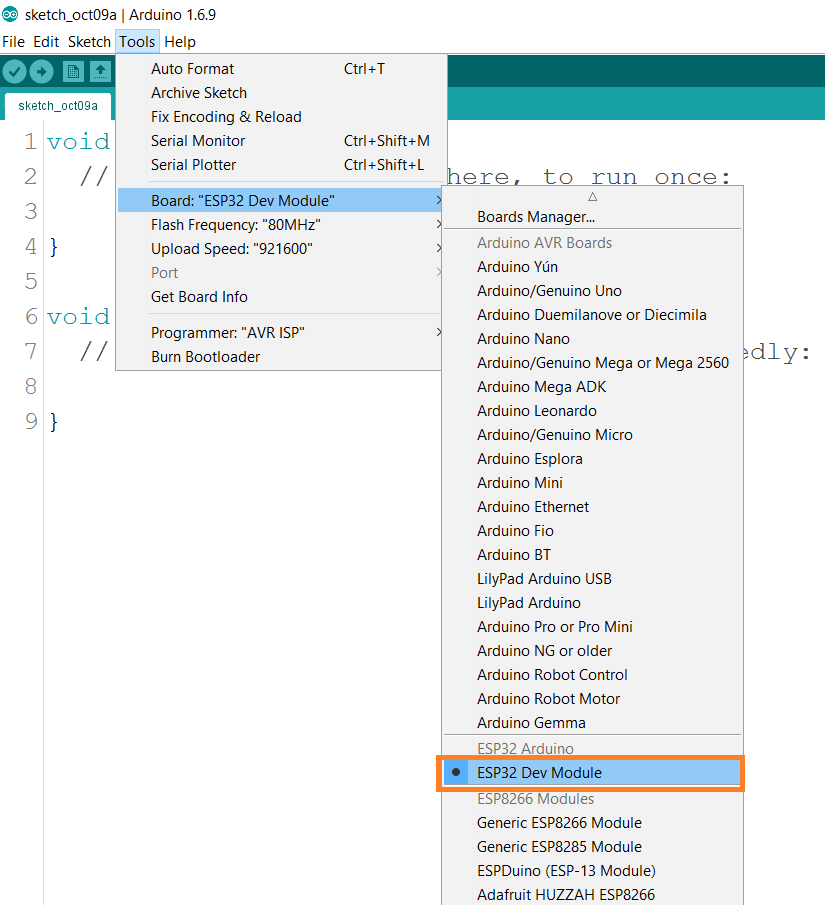This screenshot has height=905, width=827.
Task: Select Generic ESP8285 Module board
Action: pyautogui.click(x=593, y=847)
